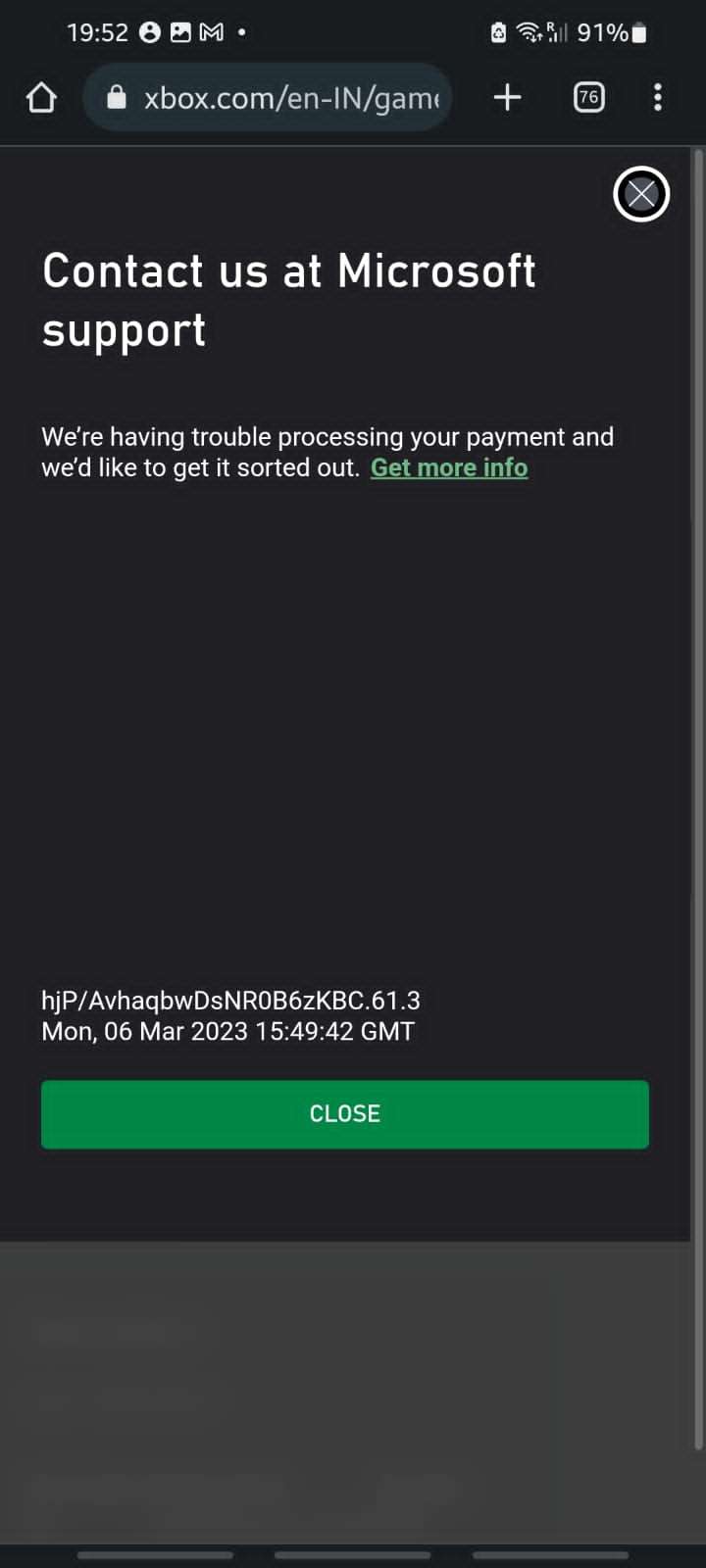The width and height of the screenshot is (706, 1568).
Task: Tap the Gmail notification icon in status bar
Action: (211, 32)
